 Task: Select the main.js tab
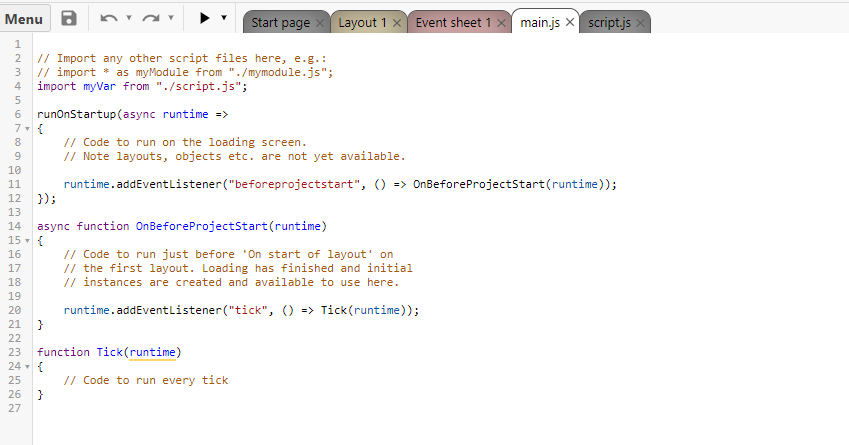point(540,23)
